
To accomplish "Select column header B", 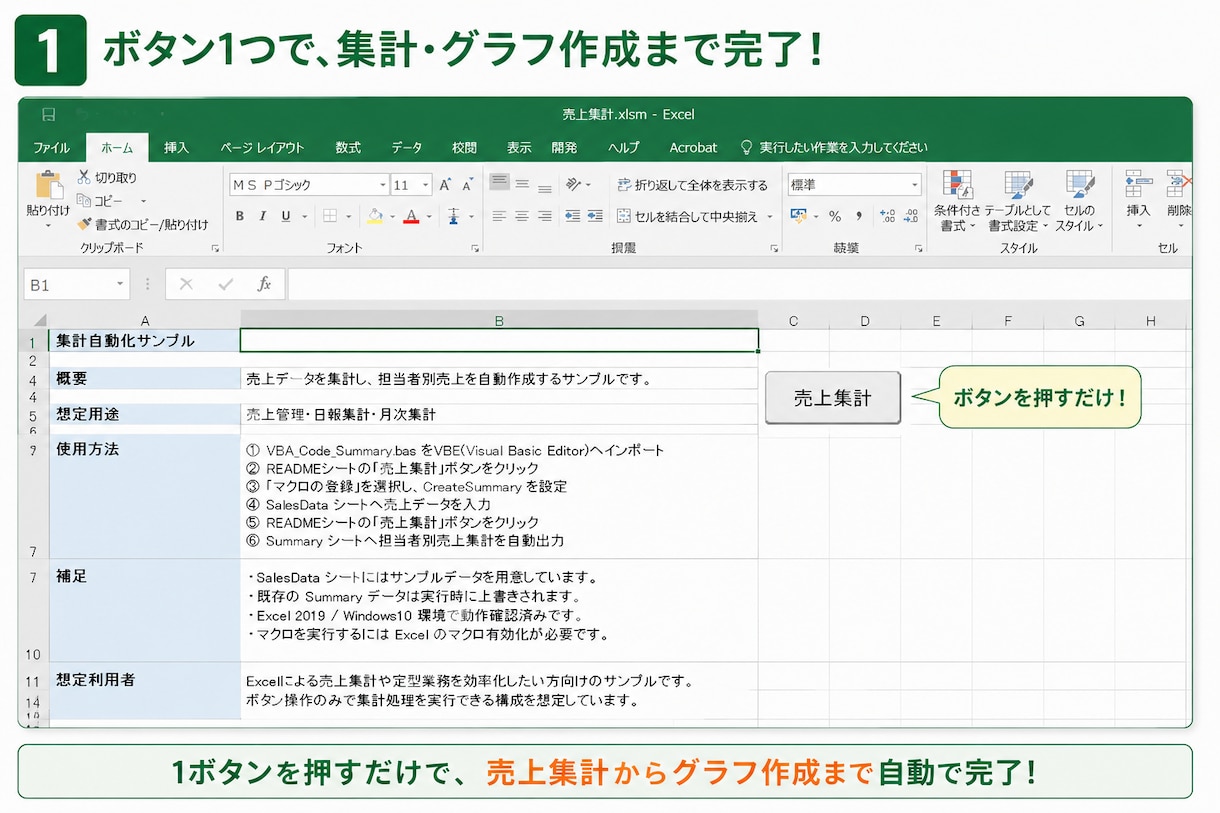I will (x=499, y=320).
